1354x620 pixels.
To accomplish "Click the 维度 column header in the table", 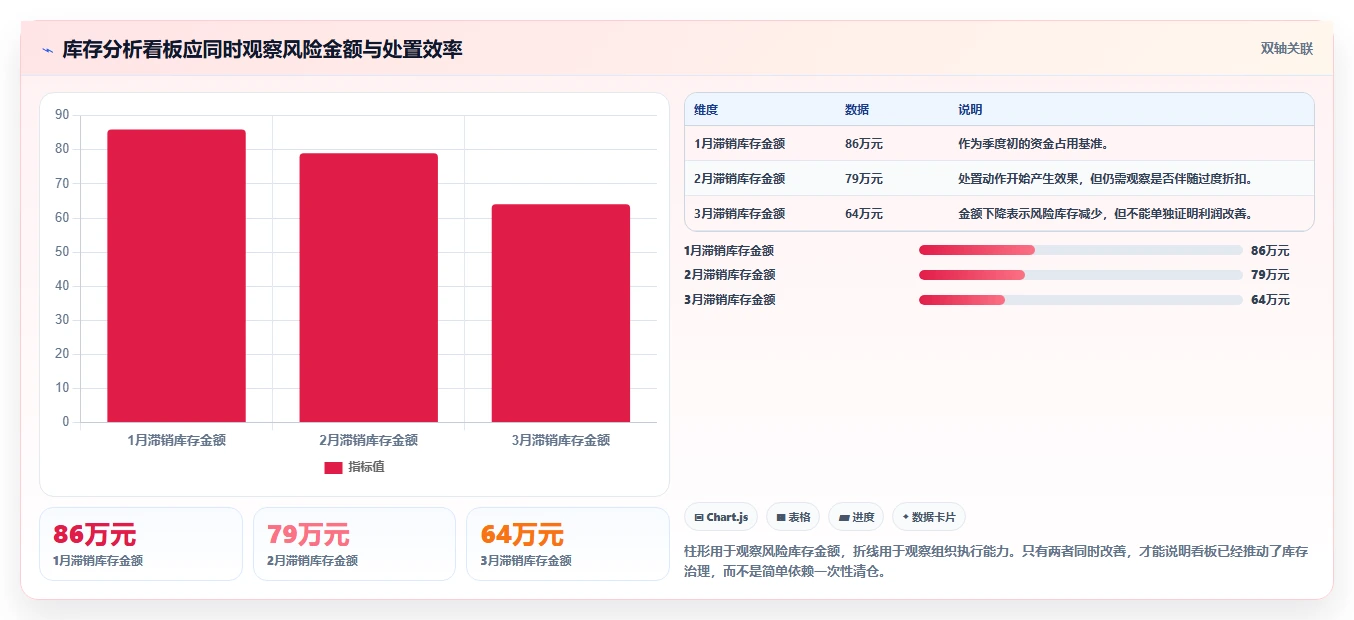I will click(x=706, y=110).
